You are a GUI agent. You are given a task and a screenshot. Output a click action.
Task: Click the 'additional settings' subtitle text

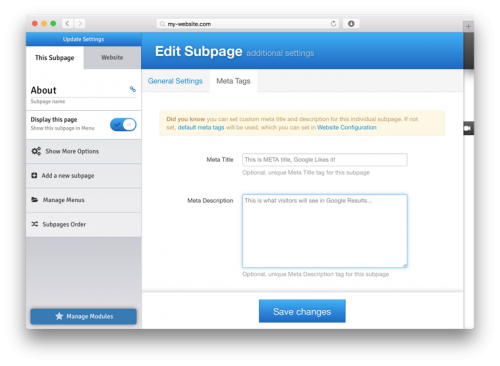pyautogui.click(x=280, y=53)
